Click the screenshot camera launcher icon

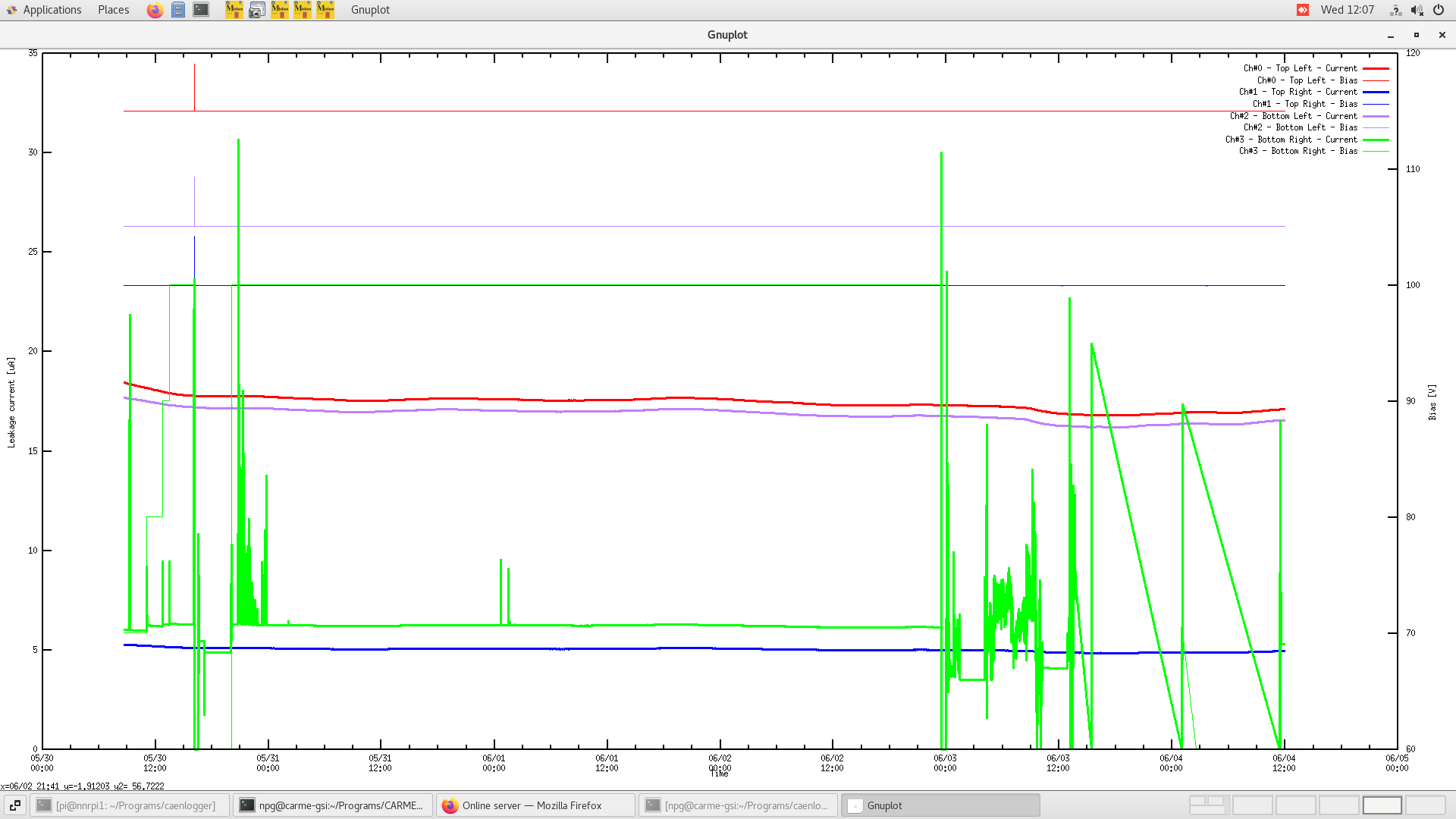pyautogui.click(x=257, y=10)
